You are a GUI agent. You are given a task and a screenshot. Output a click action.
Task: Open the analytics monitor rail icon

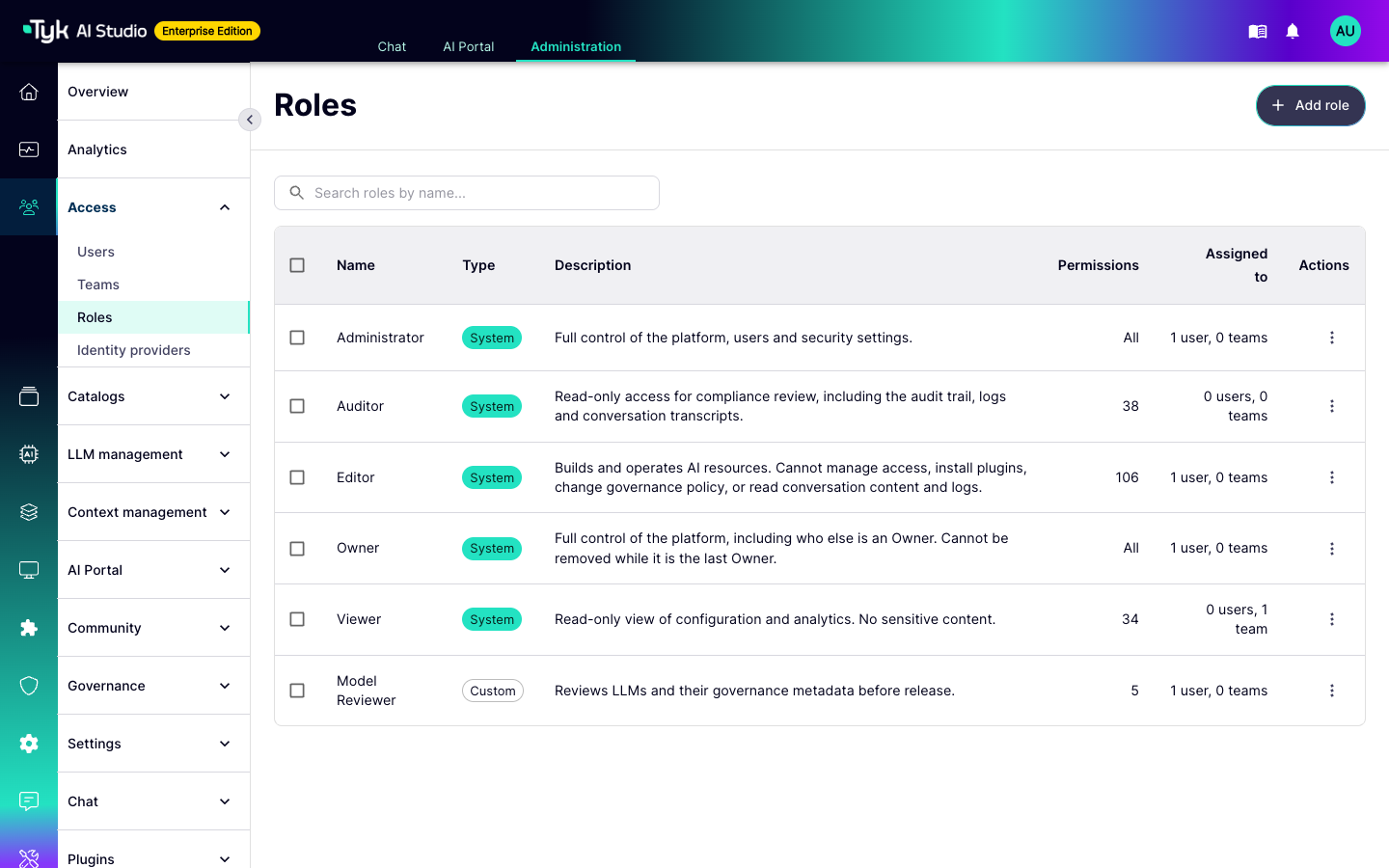(29, 149)
